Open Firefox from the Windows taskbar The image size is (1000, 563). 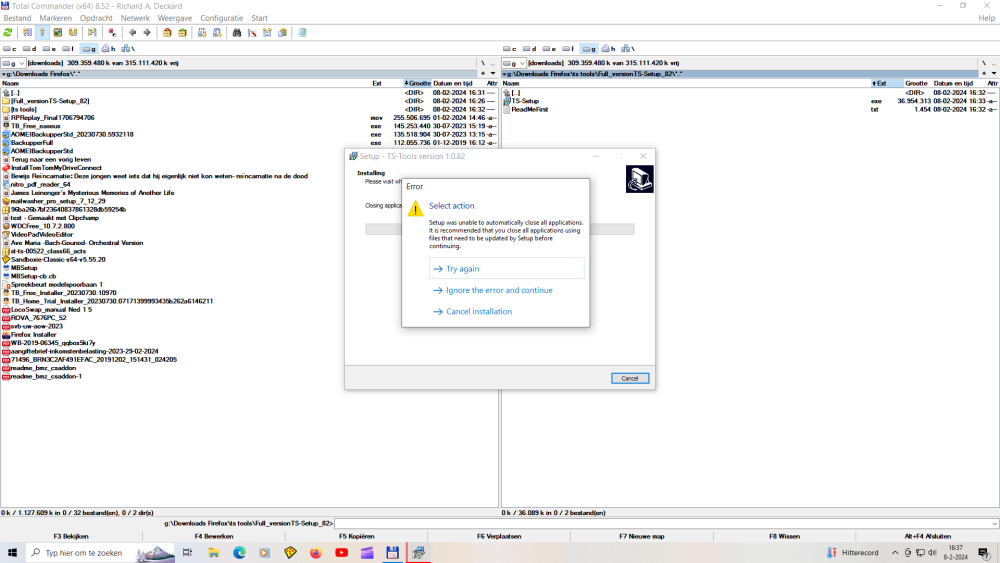pyautogui.click(x=316, y=552)
